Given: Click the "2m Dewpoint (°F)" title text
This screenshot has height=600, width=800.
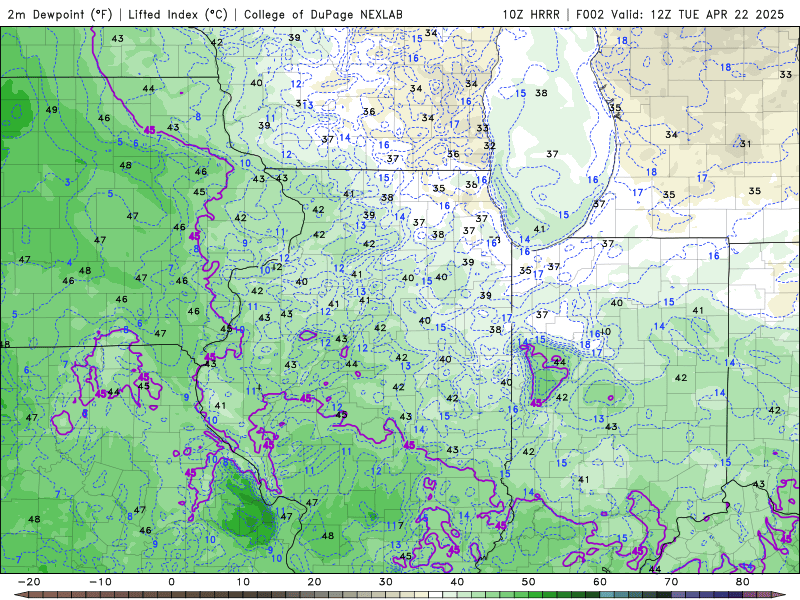Looking at the screenshot, I should tap(60, 14).
